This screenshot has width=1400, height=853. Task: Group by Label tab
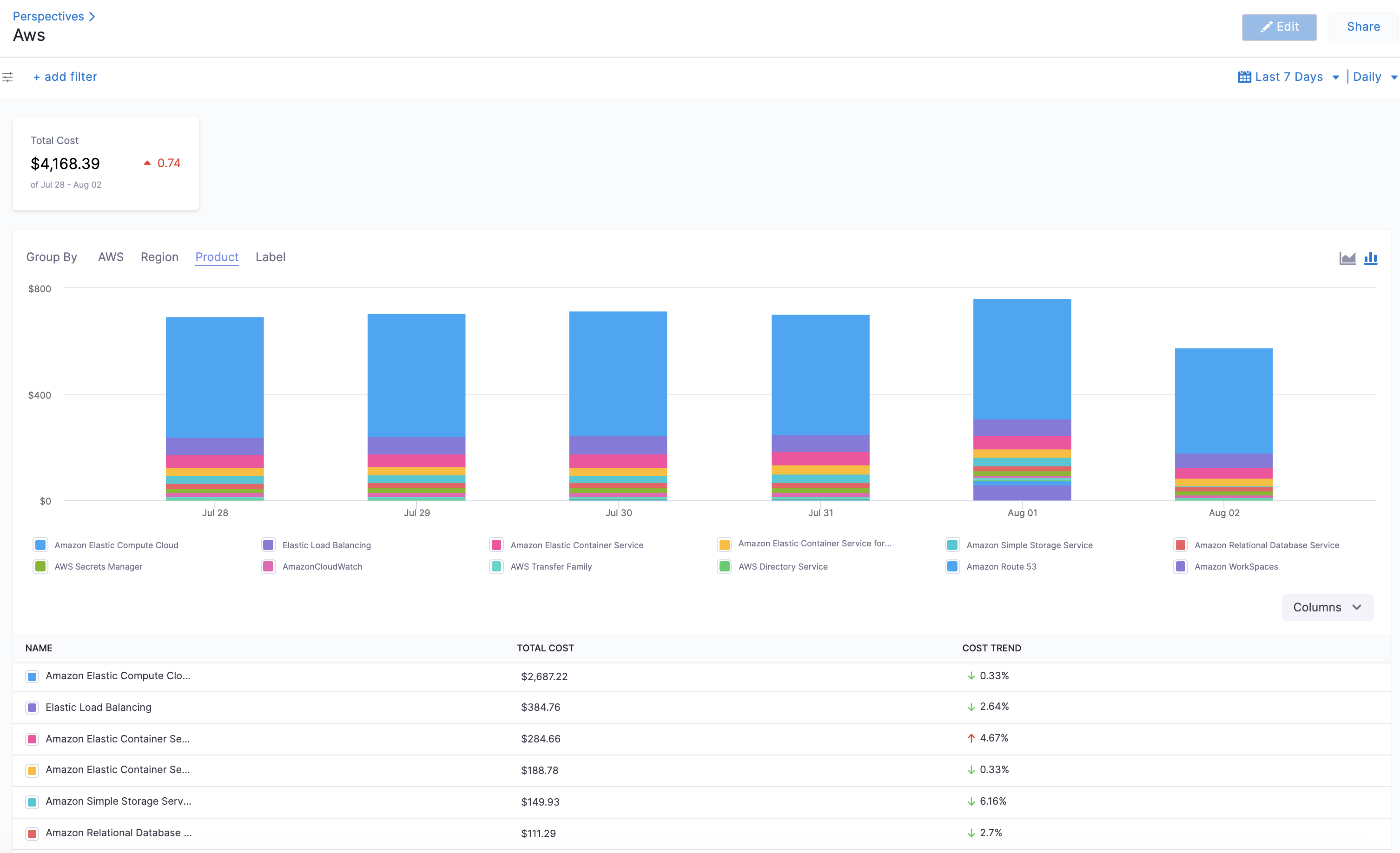pyautogui.click(x=271, y=257)
